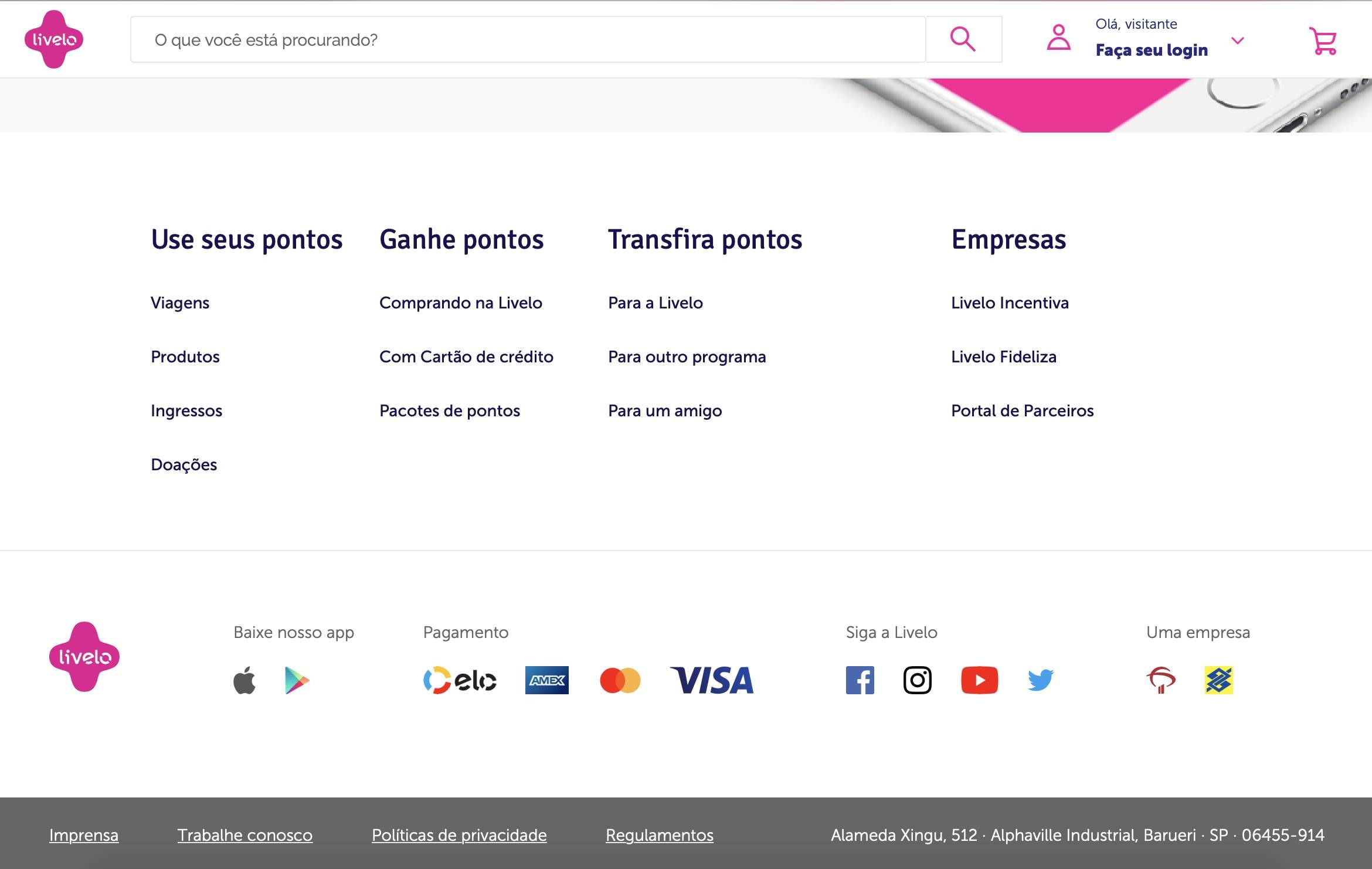Click the Livelo logo in the footer
This screenshot has height=869, width=1372.
84,657
